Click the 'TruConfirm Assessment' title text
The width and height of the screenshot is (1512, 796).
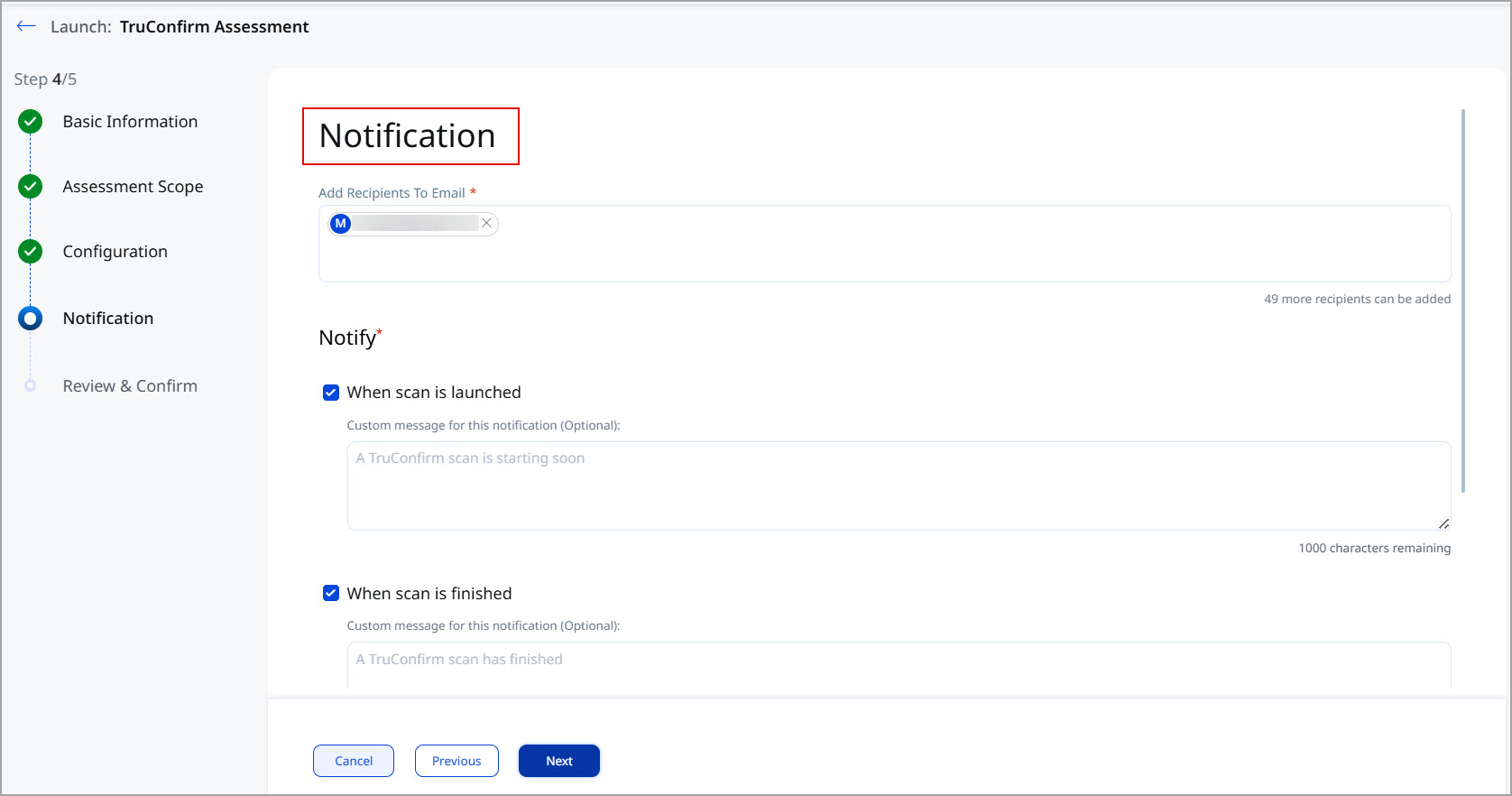[214, 26]
